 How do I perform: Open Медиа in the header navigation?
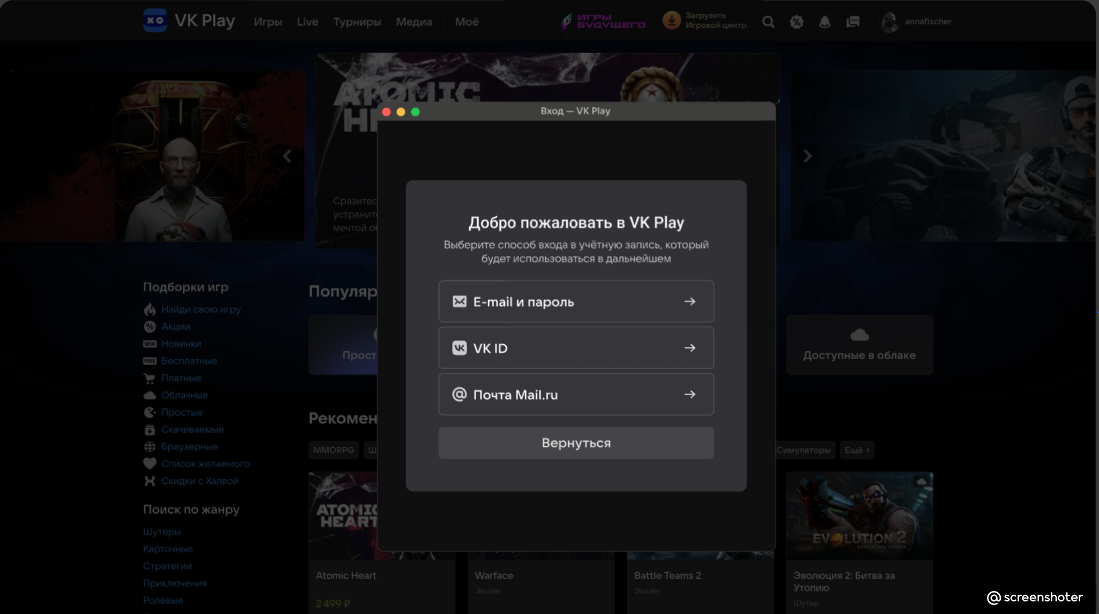coord(414,22)
